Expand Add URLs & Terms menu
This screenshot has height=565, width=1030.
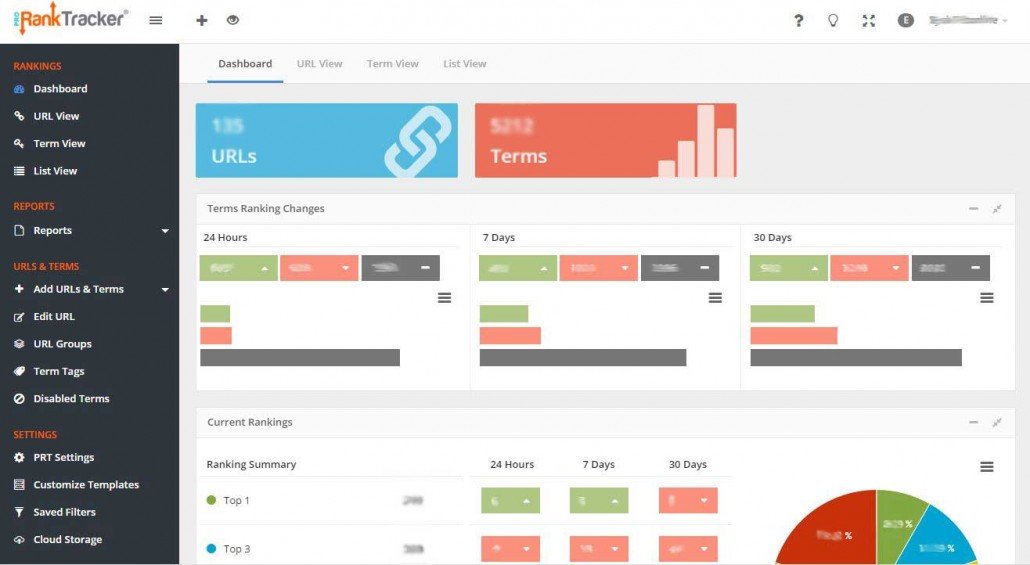click(91, 289)
